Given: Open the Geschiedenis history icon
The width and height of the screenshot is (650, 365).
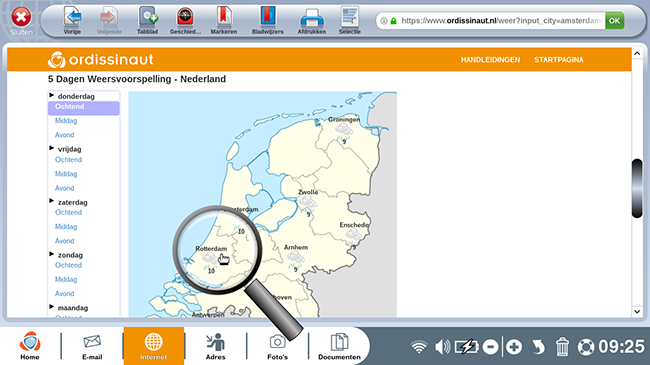Looking at the screenshot, I should point(185,20).
